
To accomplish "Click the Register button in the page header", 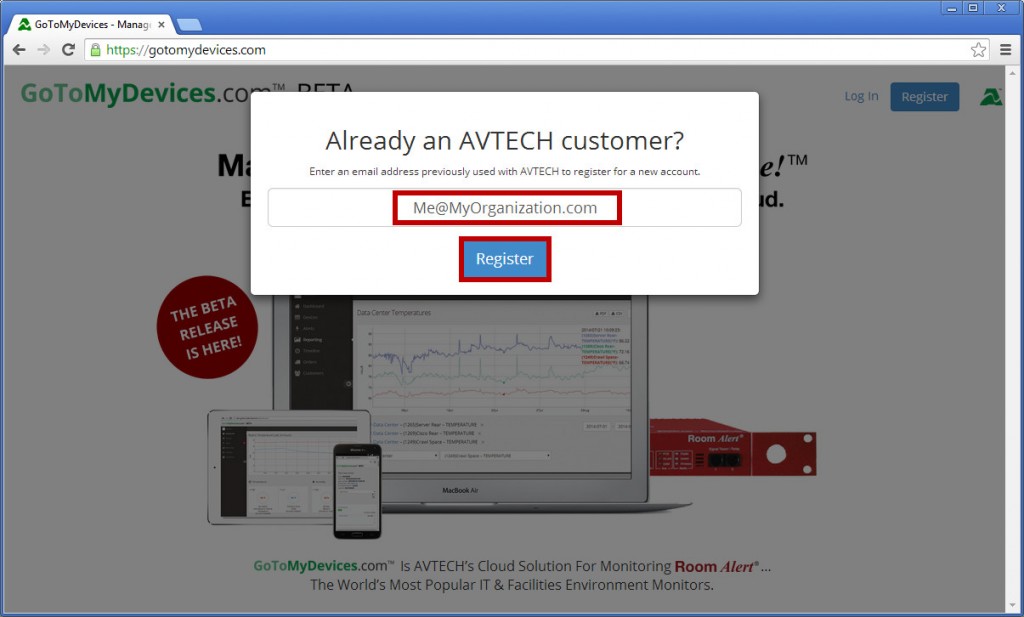I will 924,96.
